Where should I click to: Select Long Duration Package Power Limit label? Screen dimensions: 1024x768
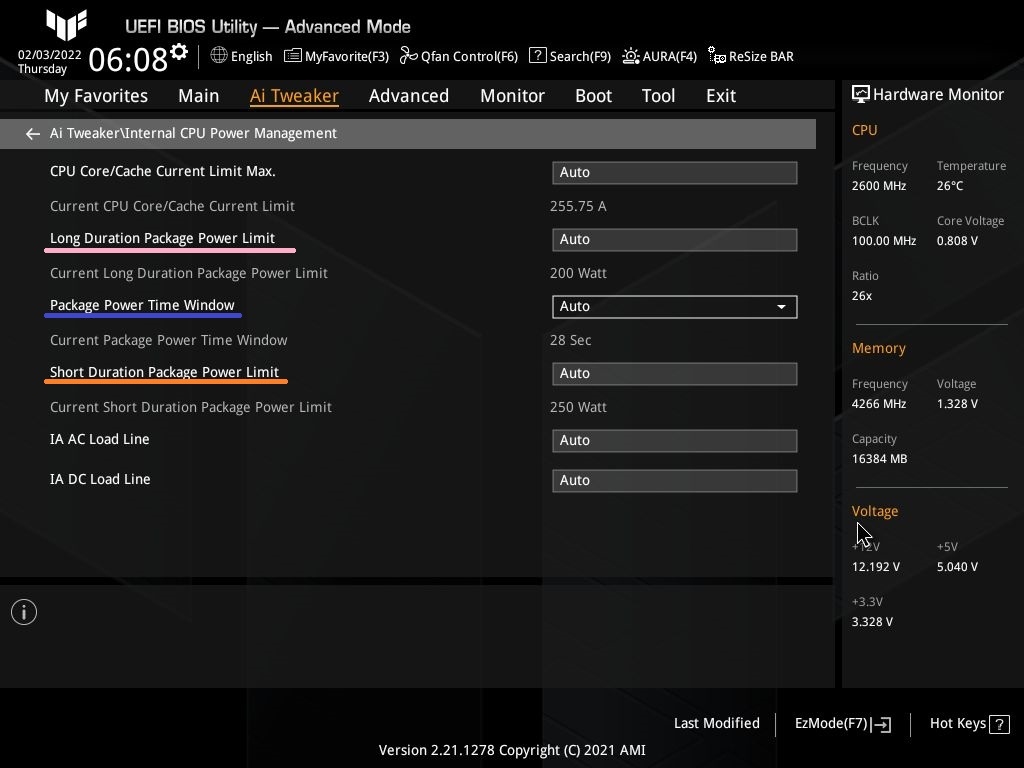point(163,238)
